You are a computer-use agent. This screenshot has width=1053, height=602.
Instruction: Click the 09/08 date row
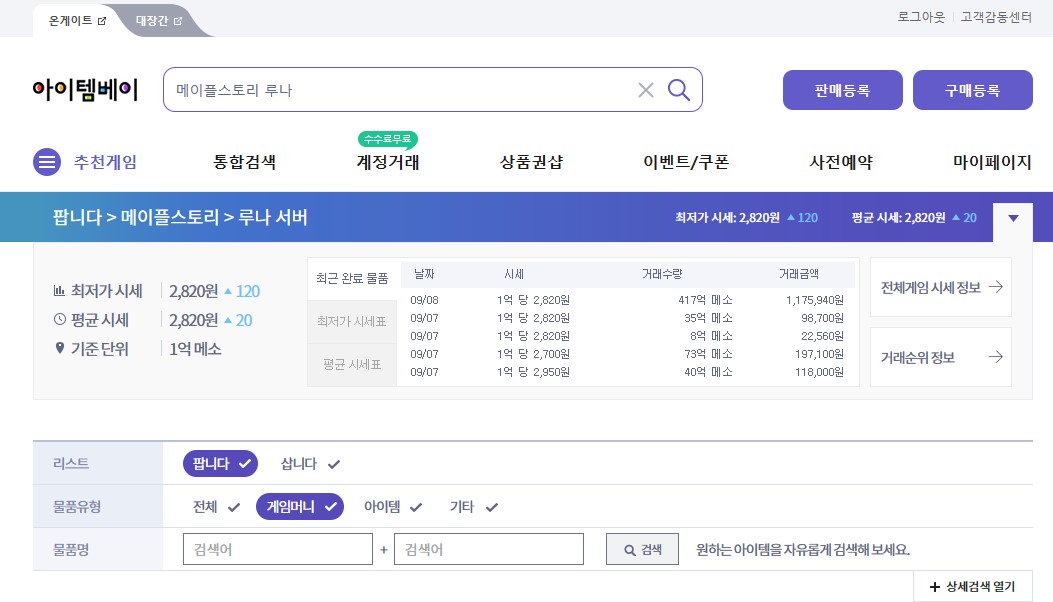[424, 300]
